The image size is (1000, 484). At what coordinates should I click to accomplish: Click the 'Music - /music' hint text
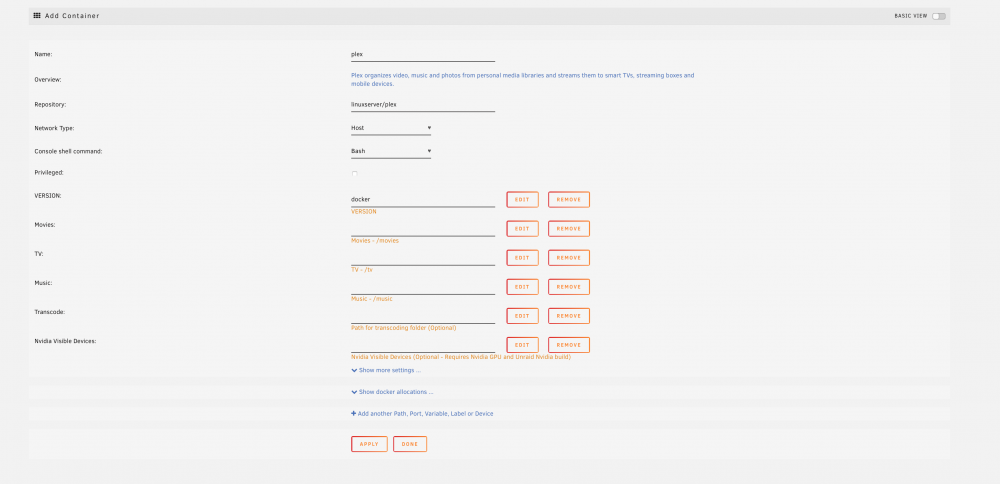pos(372,298)
